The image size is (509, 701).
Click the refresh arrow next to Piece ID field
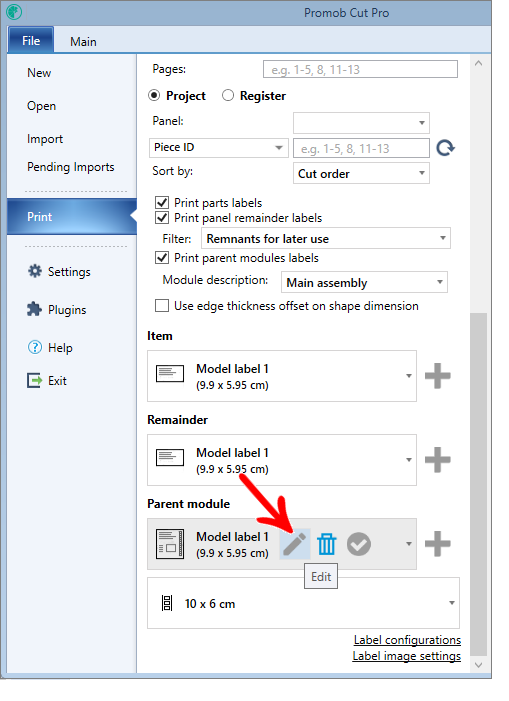pos(446,148)
